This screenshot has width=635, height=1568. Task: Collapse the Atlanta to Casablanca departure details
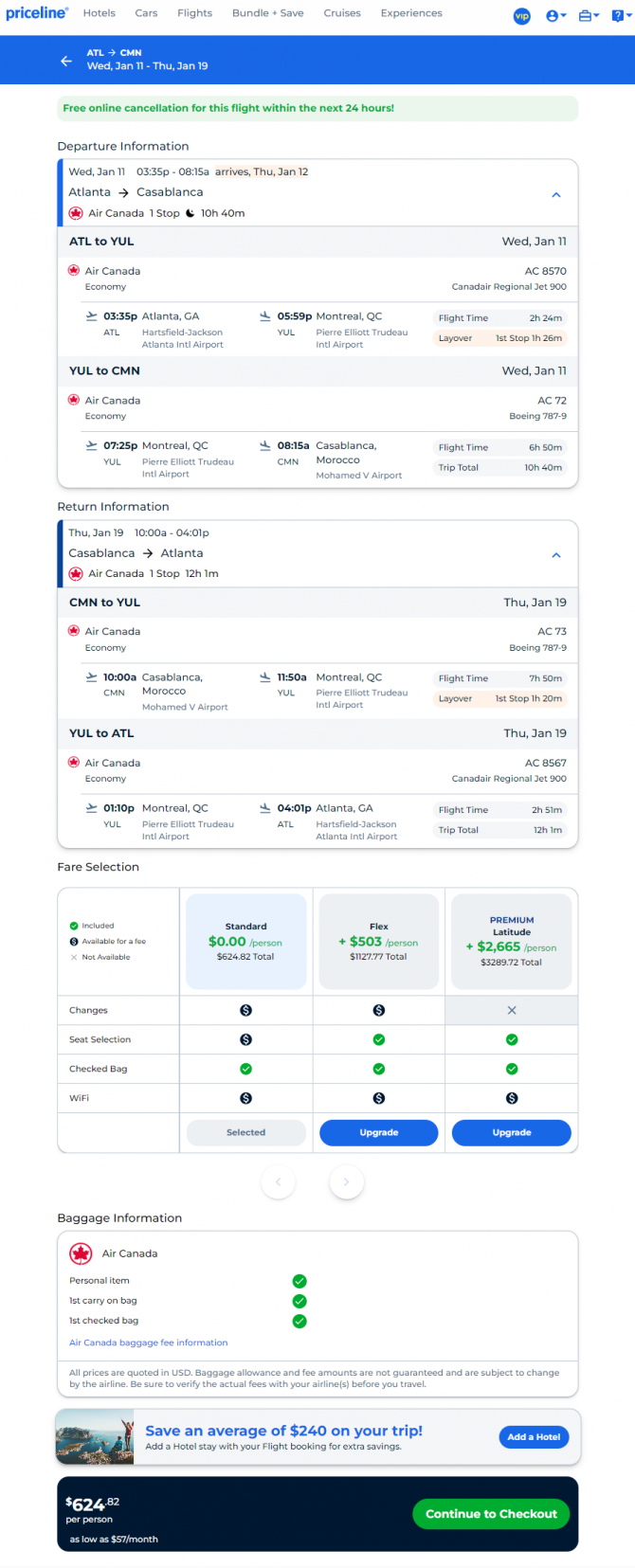tap(556, 194)
